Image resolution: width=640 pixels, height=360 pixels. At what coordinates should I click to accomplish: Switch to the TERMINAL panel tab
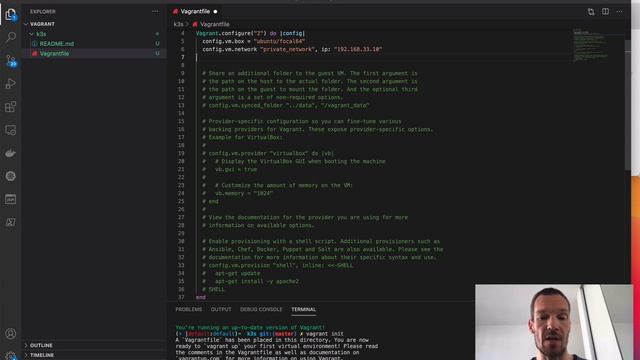(x=303, y=309)
